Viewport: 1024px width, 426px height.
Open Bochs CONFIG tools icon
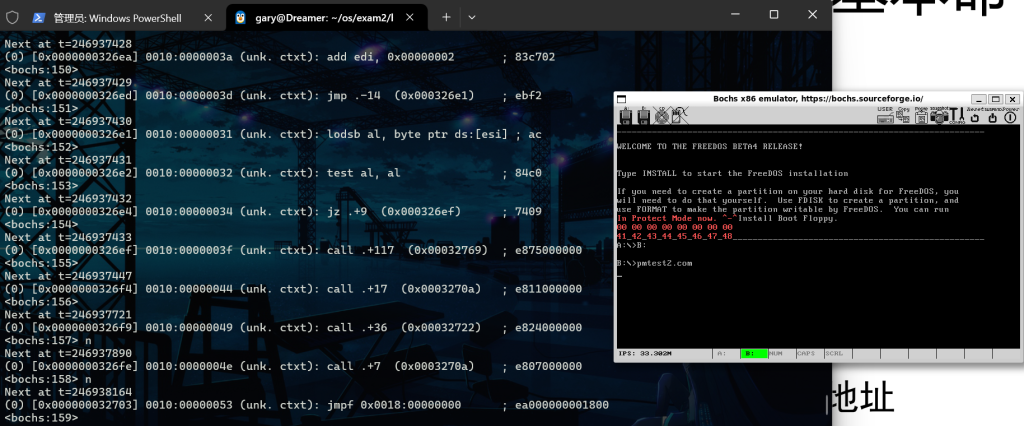956,116
